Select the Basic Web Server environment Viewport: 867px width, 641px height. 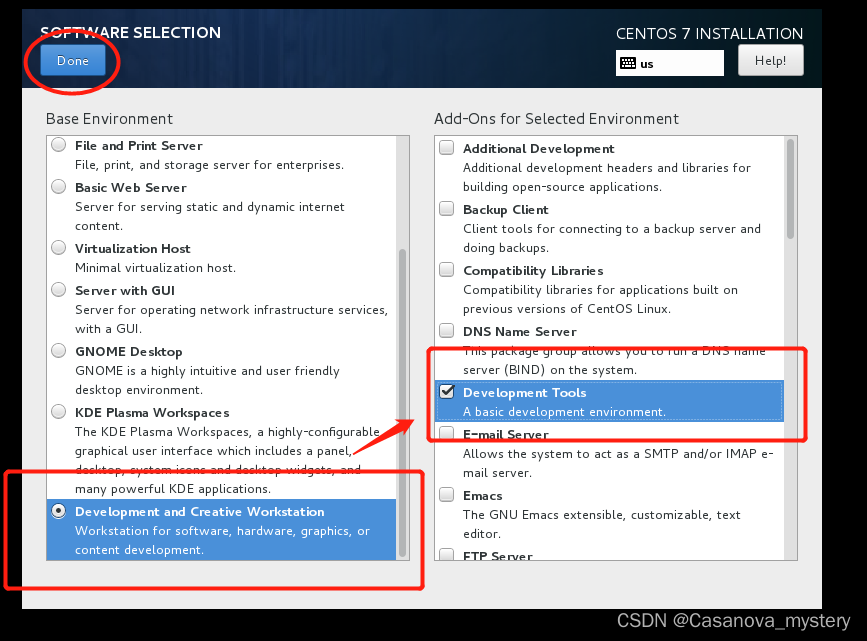click(58, 185)
